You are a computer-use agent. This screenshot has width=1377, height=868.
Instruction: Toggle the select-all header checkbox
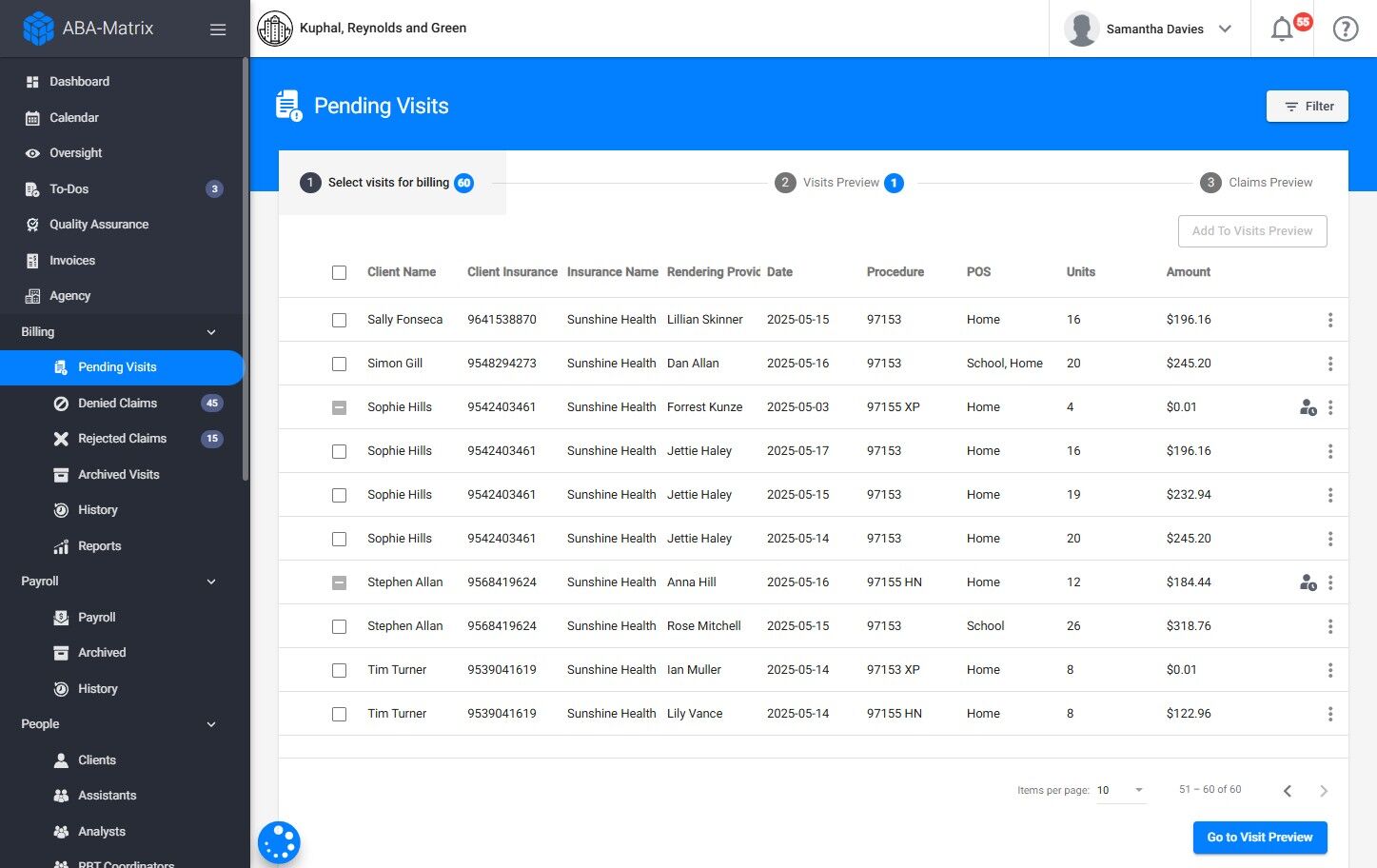[x=339, y=272]
